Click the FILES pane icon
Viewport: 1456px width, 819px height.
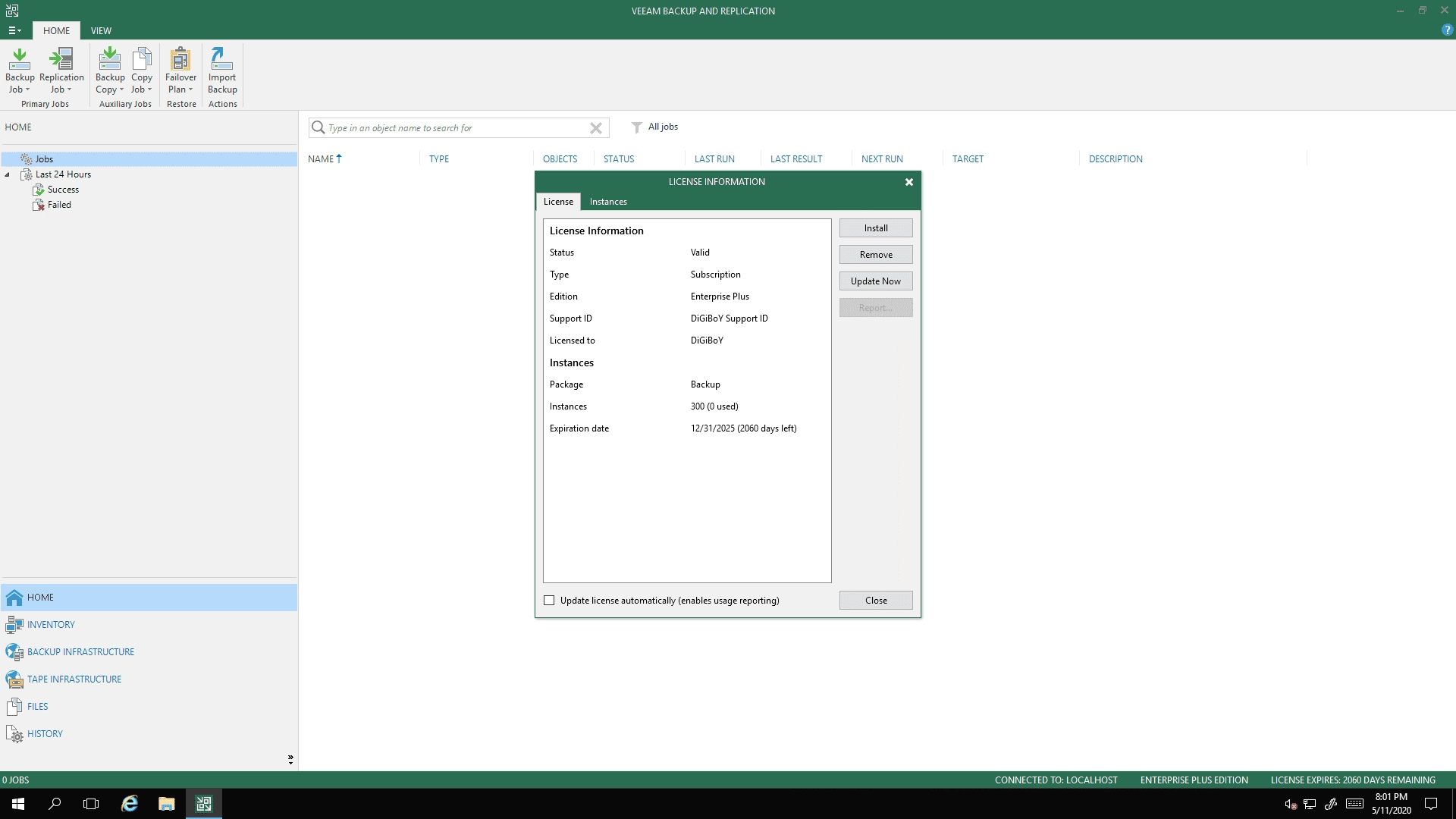pyautogui.click(x=14, y=707)
